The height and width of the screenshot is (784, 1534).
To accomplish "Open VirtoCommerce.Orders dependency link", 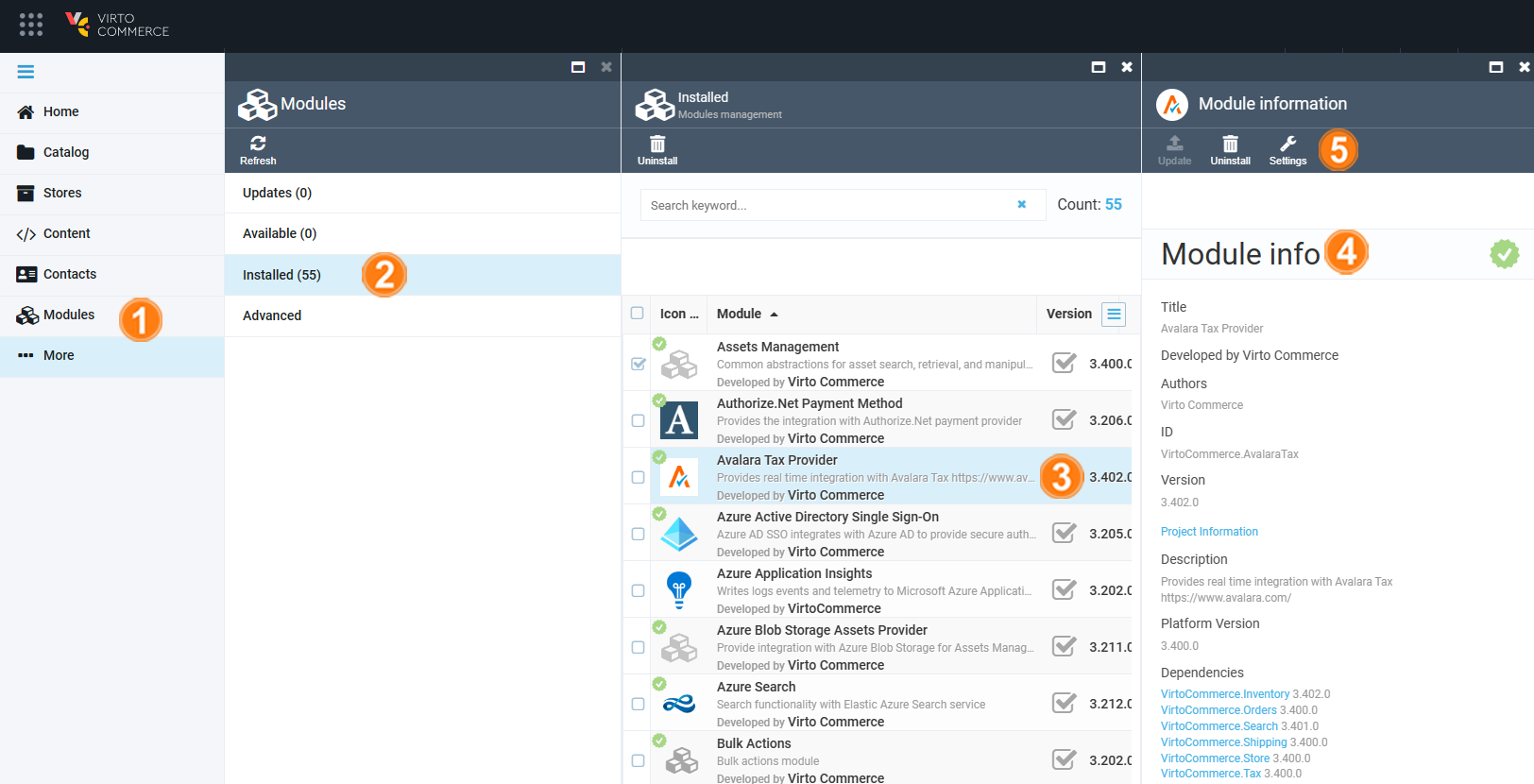I will [1219, 710].
